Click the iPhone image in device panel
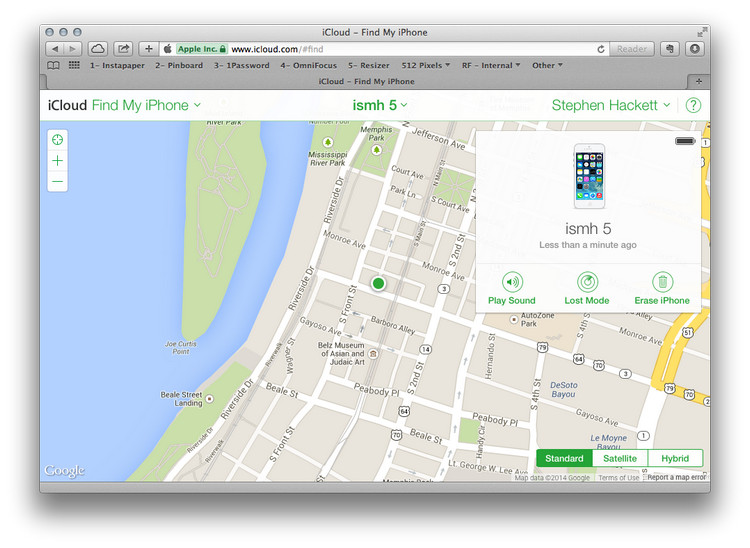This screenshot has height=548, width=750. (589, 176)
